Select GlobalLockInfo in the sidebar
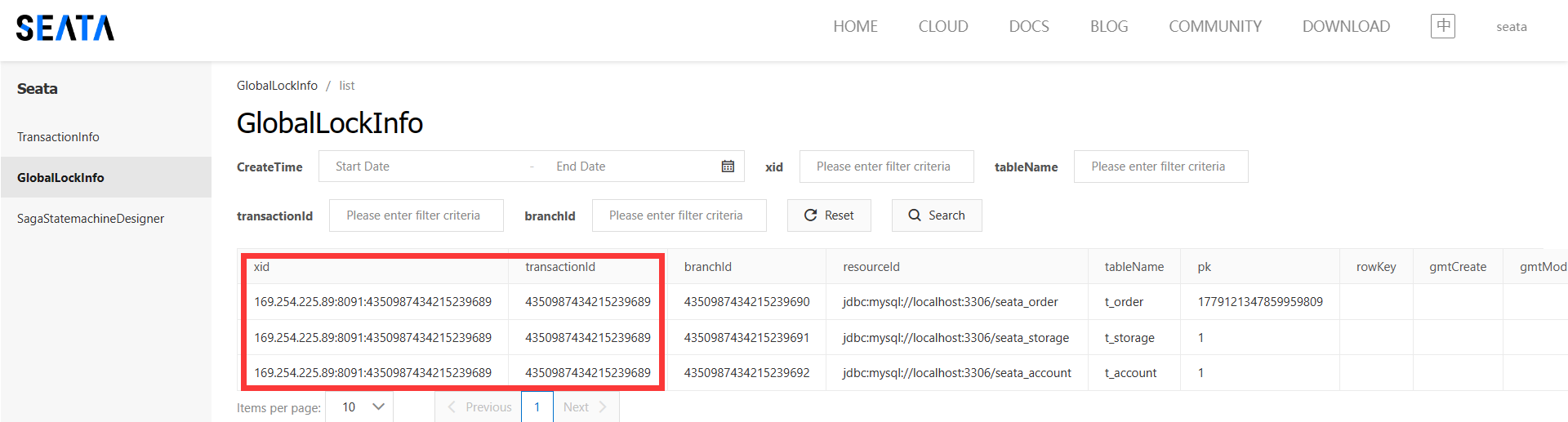The image size is (1568, 422). point(106,177)
